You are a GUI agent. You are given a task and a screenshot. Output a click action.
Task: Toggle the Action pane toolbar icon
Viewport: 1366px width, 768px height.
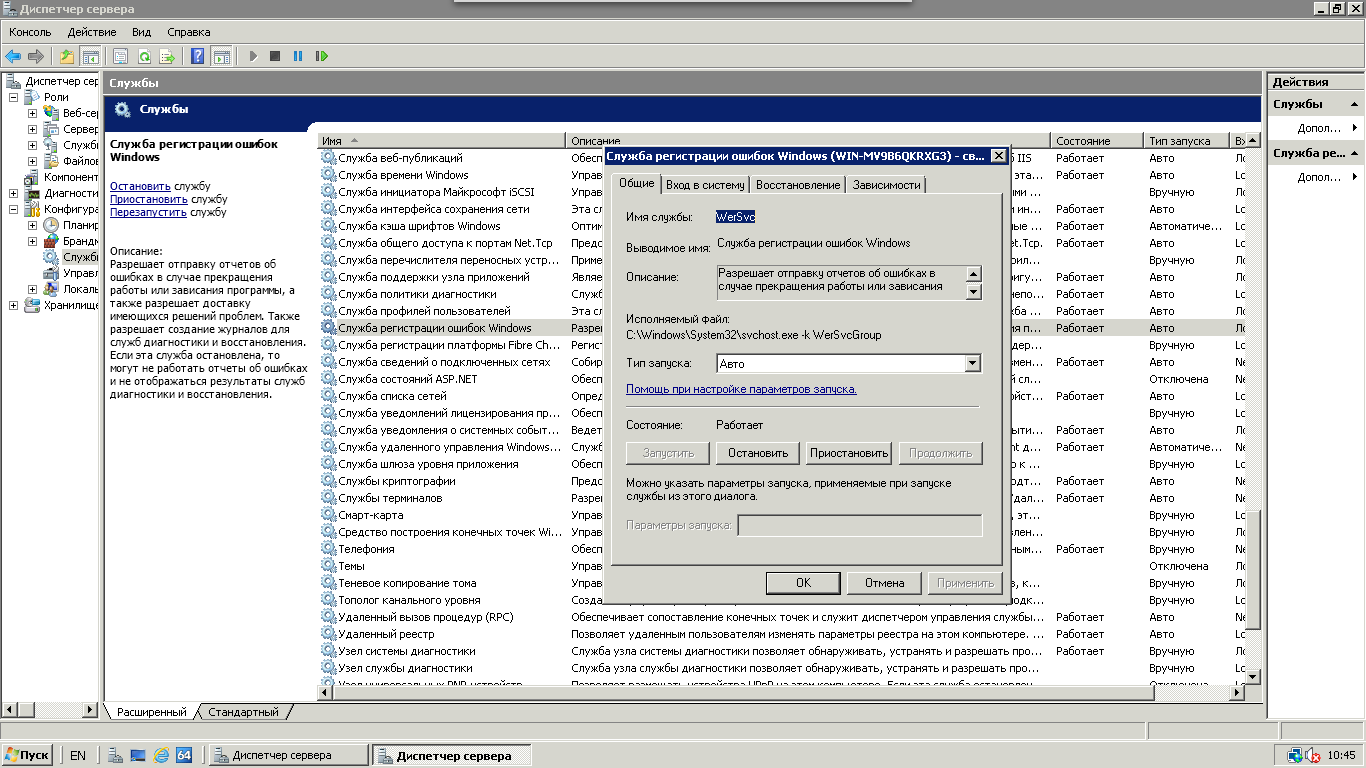[221, 56]
